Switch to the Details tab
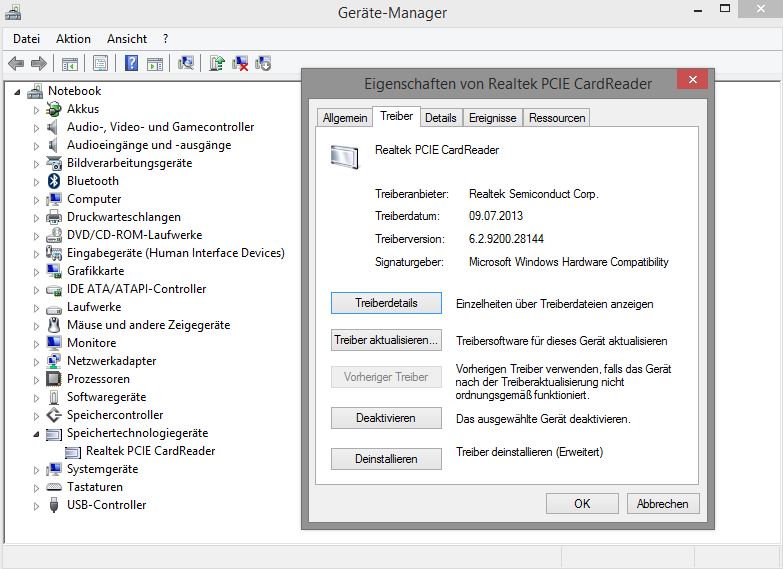This screenshot has width=783, height=569. (440, 118)
